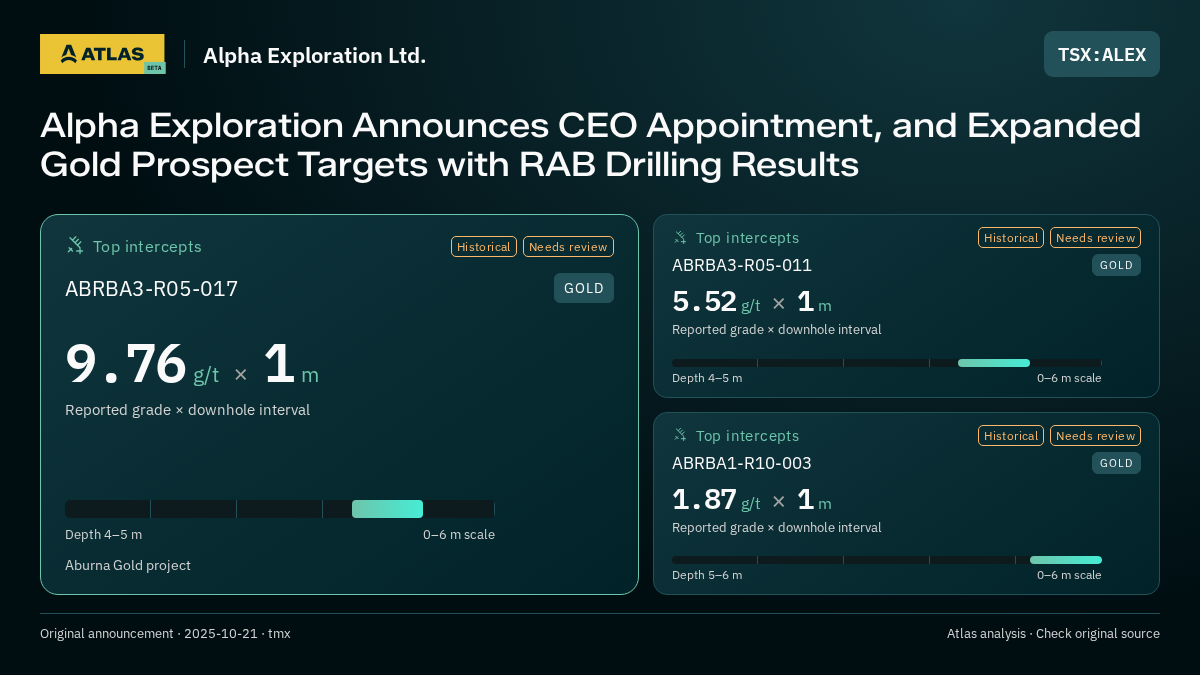Click the TSX:ALEX ticker badge
1200x675 pixels.
click(1102, 54)
